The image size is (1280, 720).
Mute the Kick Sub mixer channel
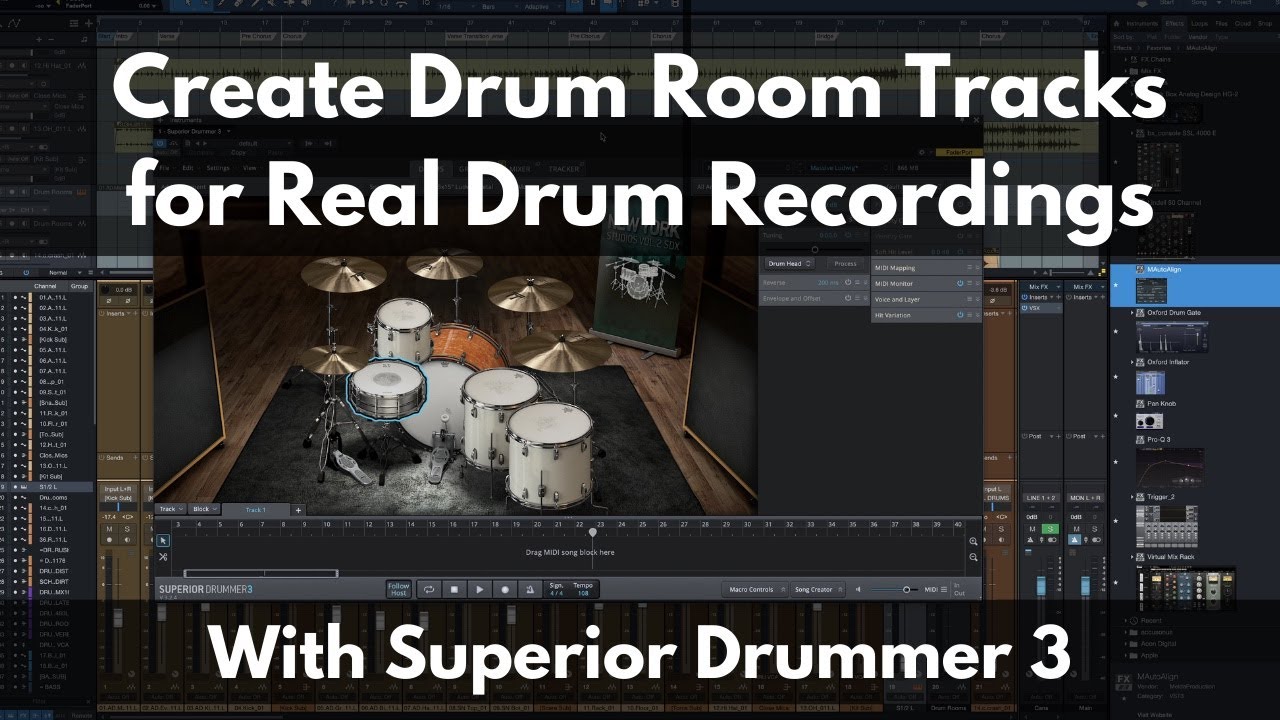pos(109,528)
